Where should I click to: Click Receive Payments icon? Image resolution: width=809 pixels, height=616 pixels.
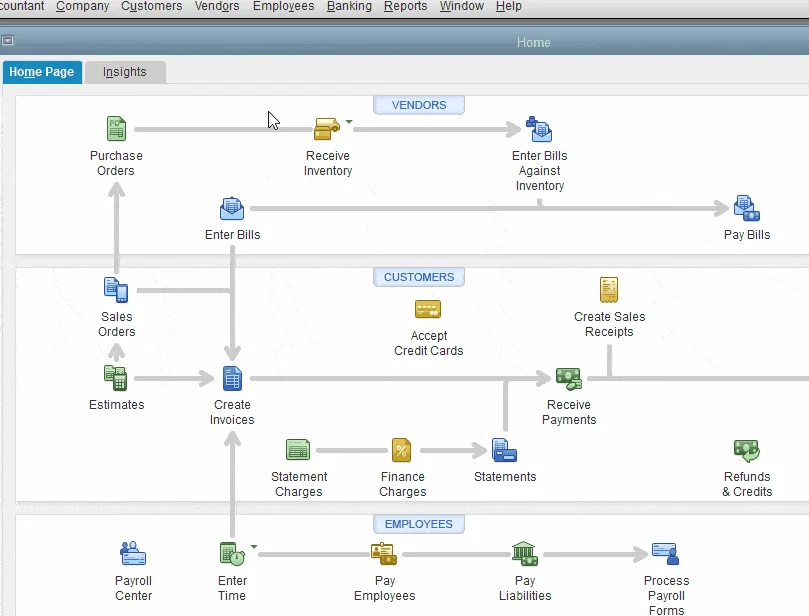point(569,378)
